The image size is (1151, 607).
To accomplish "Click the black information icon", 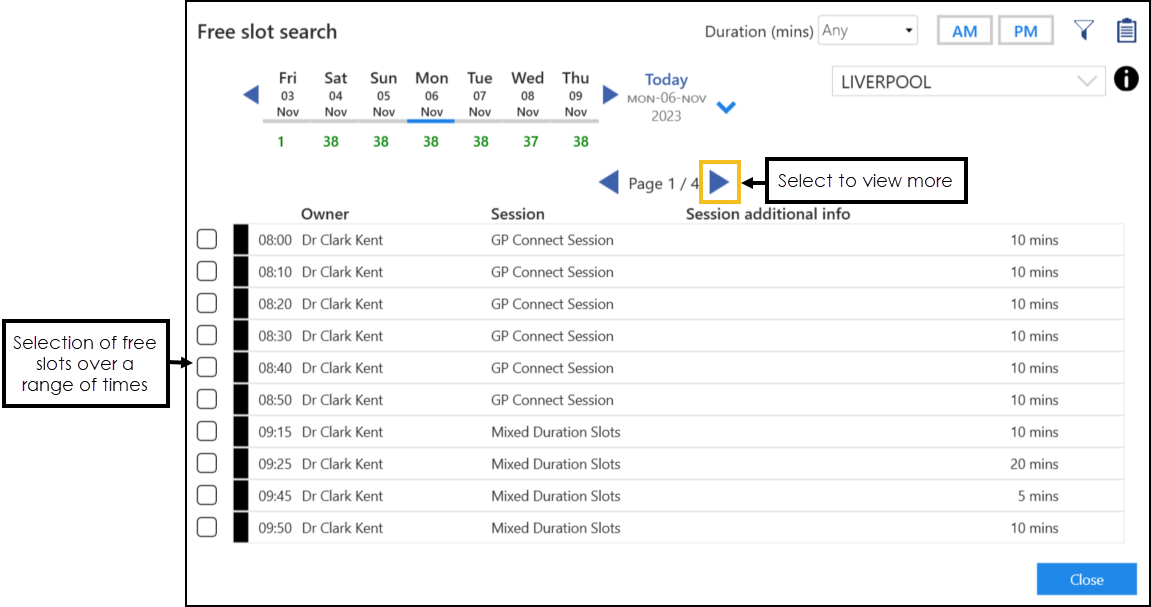I will click(1126, 80).
